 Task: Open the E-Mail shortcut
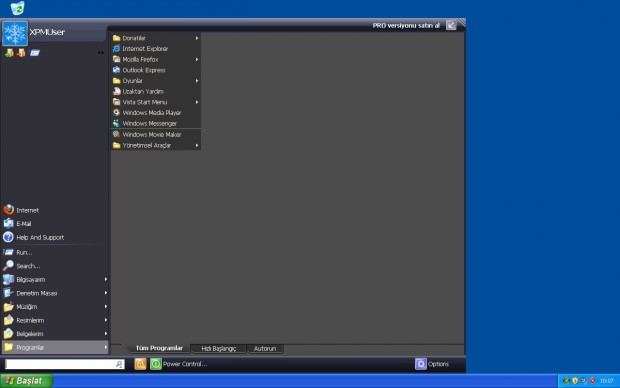tap(55, 223)
